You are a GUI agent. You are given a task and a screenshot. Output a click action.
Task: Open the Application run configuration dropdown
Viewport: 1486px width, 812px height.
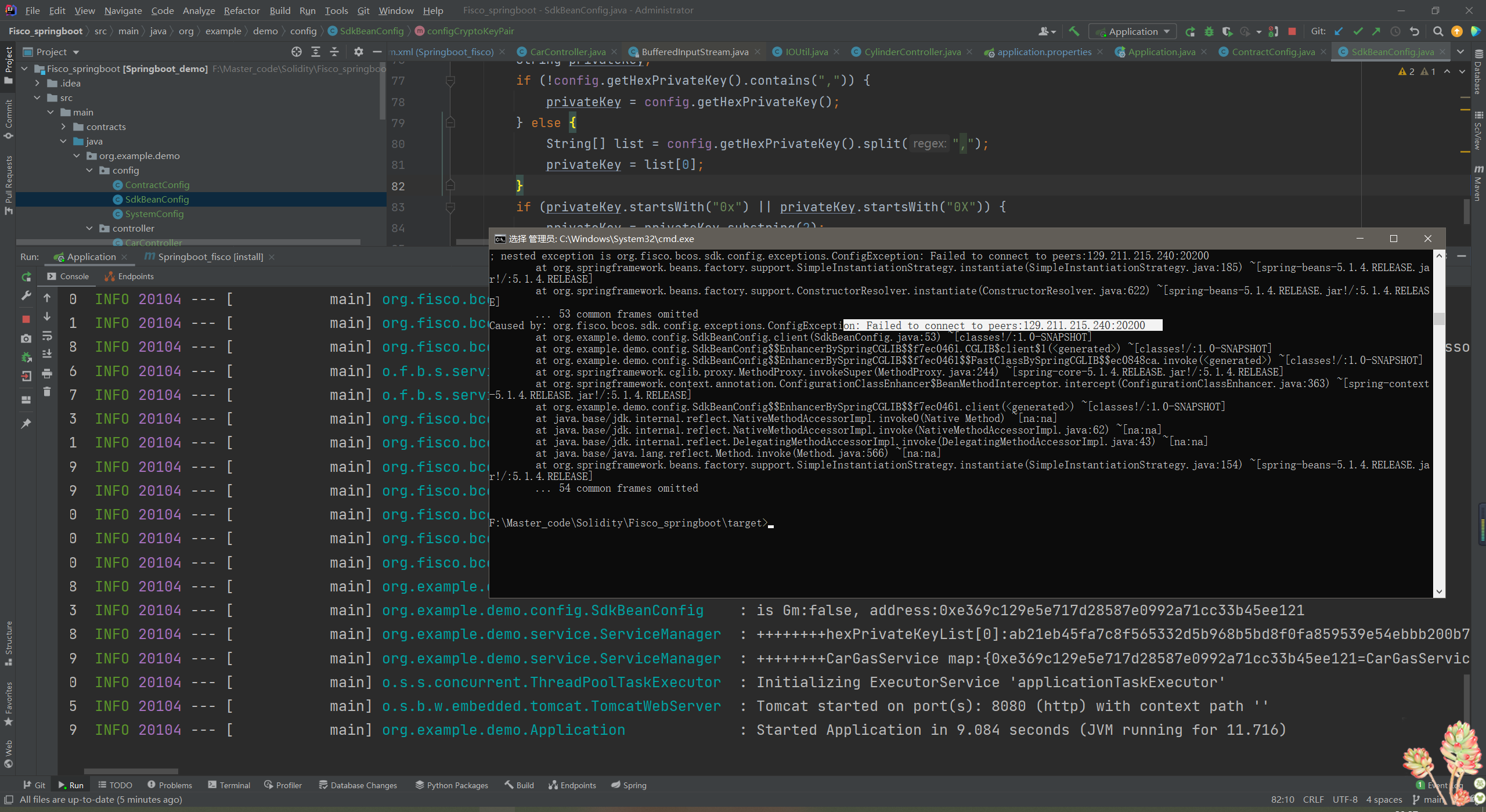click(x=1132, y=31)
